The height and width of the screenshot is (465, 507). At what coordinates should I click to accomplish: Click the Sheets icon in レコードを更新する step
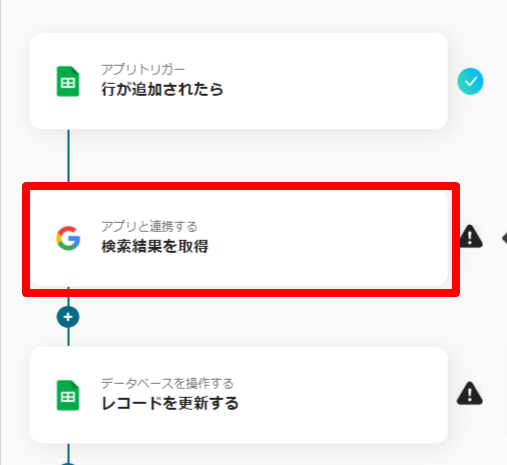(68, 395)
